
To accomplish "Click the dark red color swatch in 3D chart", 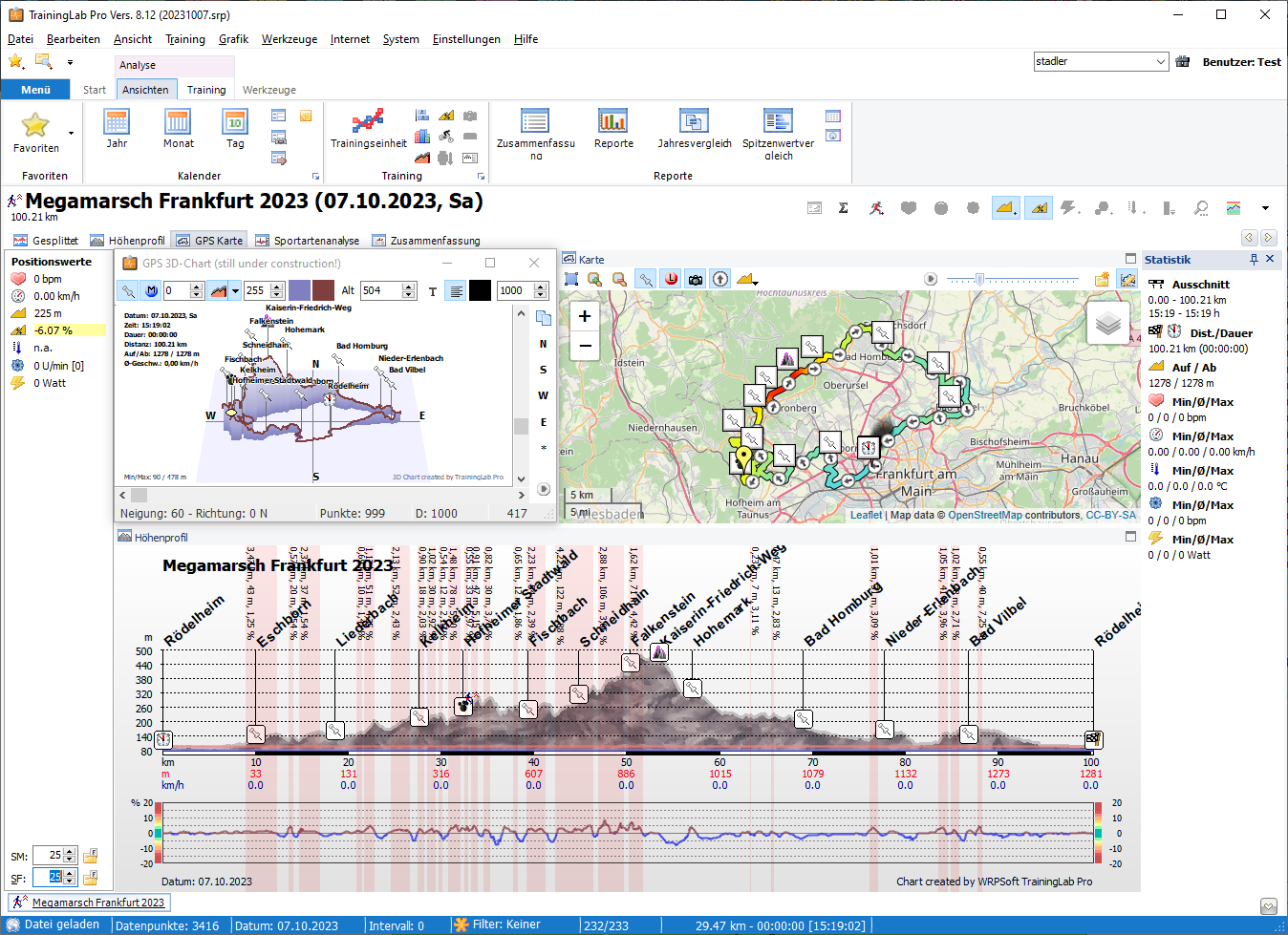I will tap(323, 290).
